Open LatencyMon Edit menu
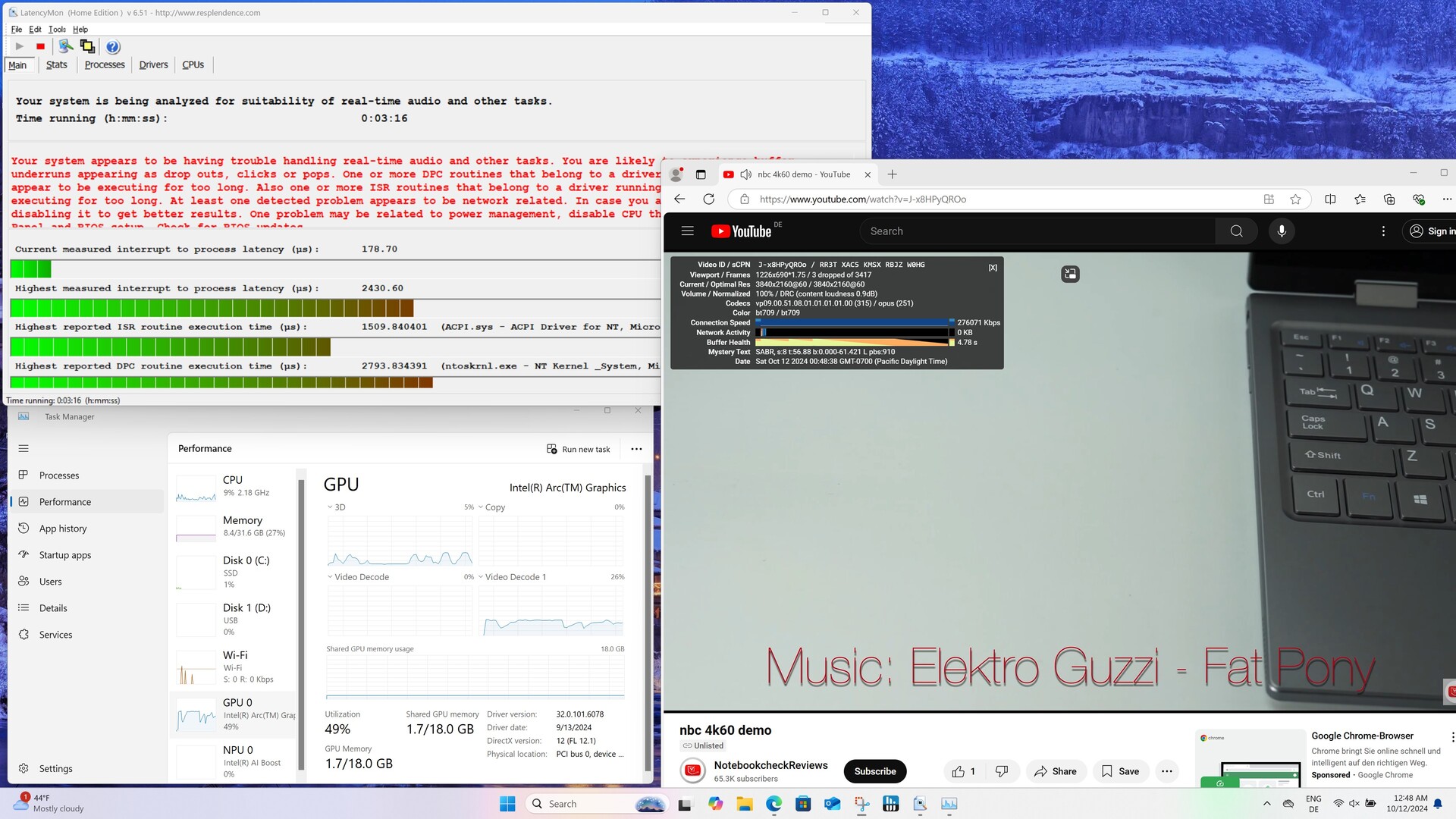The width and height of the screenshot is (1456, 819). click(x=35, y=30)
